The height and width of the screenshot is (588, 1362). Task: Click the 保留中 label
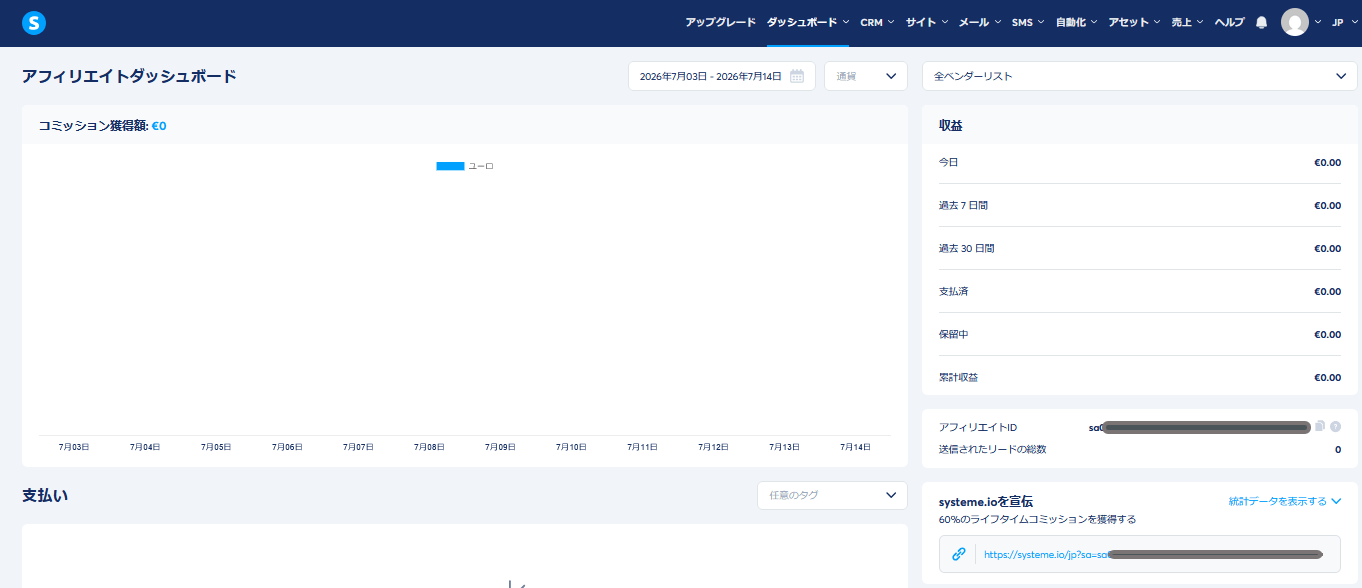click(x=953, y=334)
